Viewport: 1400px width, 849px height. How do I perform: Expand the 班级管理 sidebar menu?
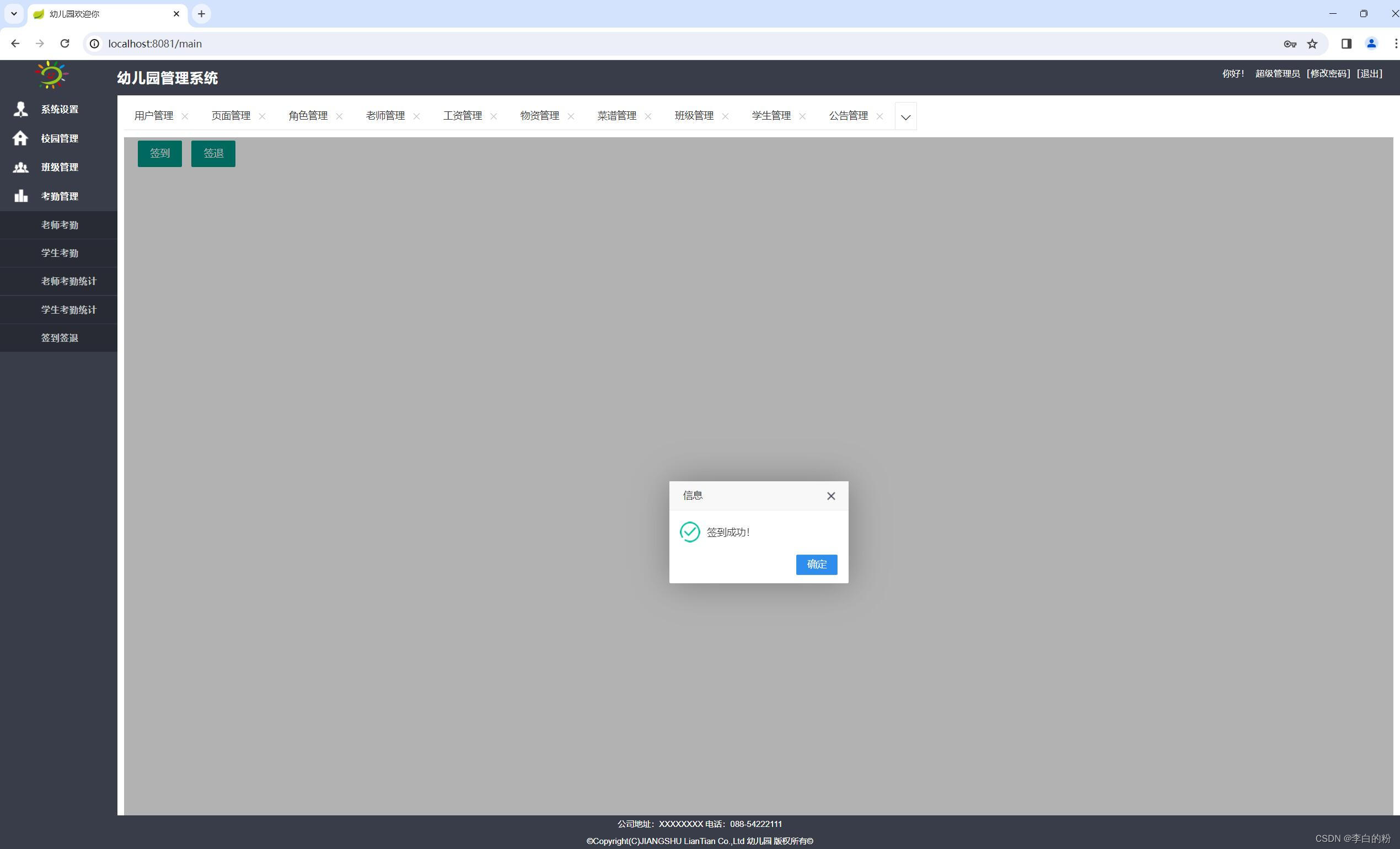(58, 167)
